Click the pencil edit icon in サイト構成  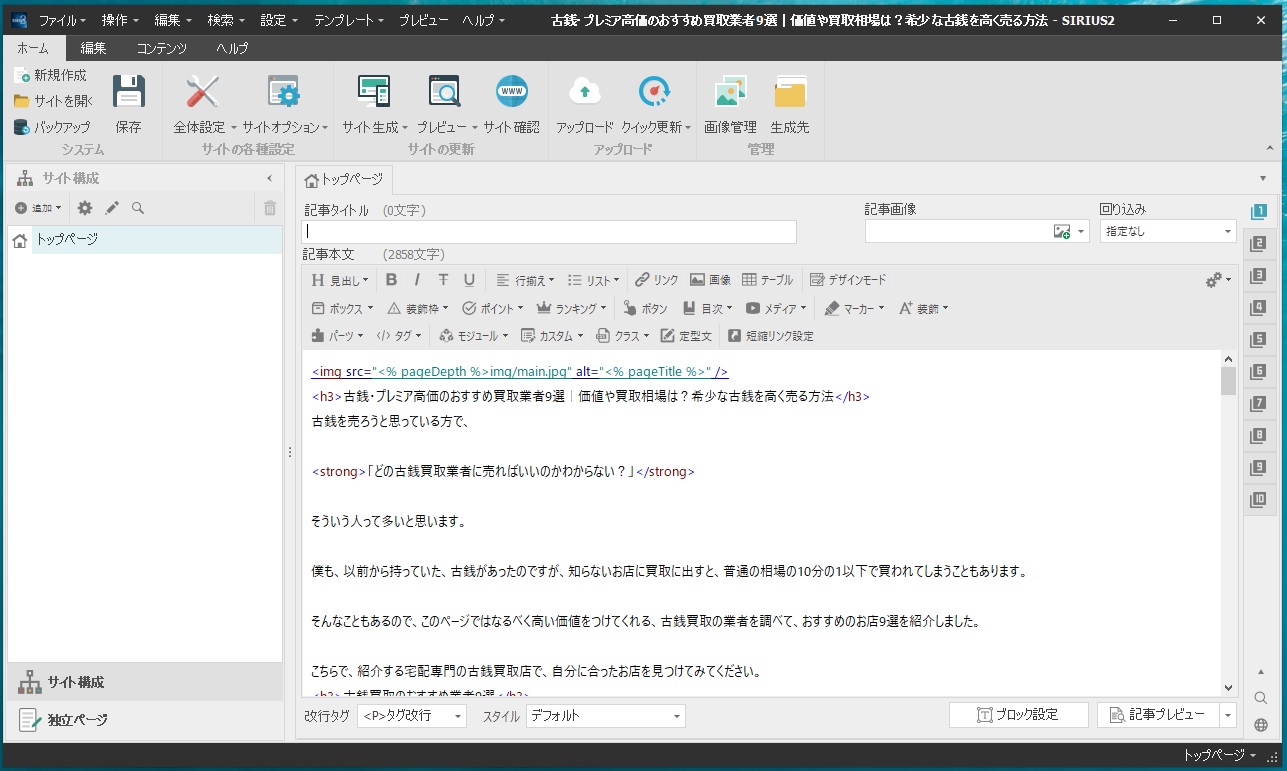[112, 208]
